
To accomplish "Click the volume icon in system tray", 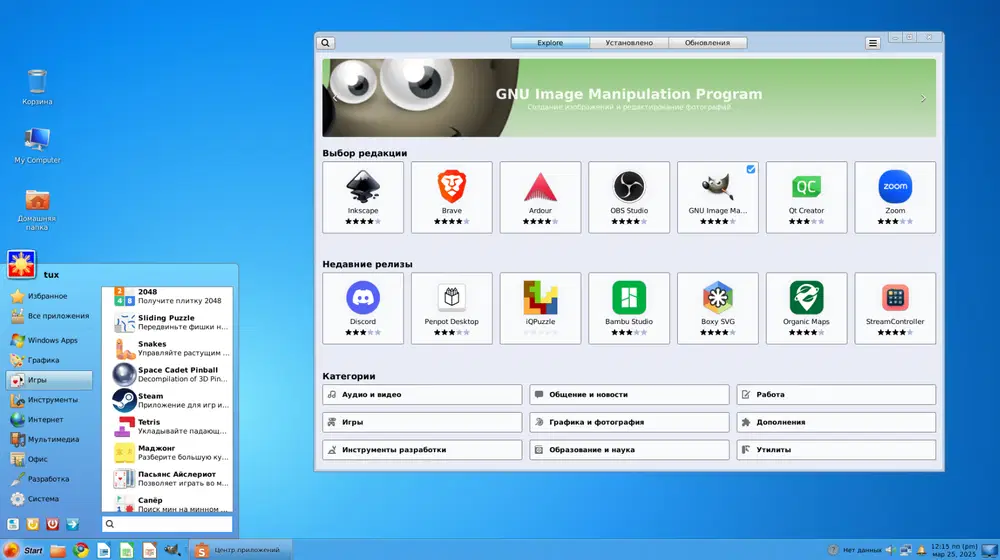I will [890, 550].
